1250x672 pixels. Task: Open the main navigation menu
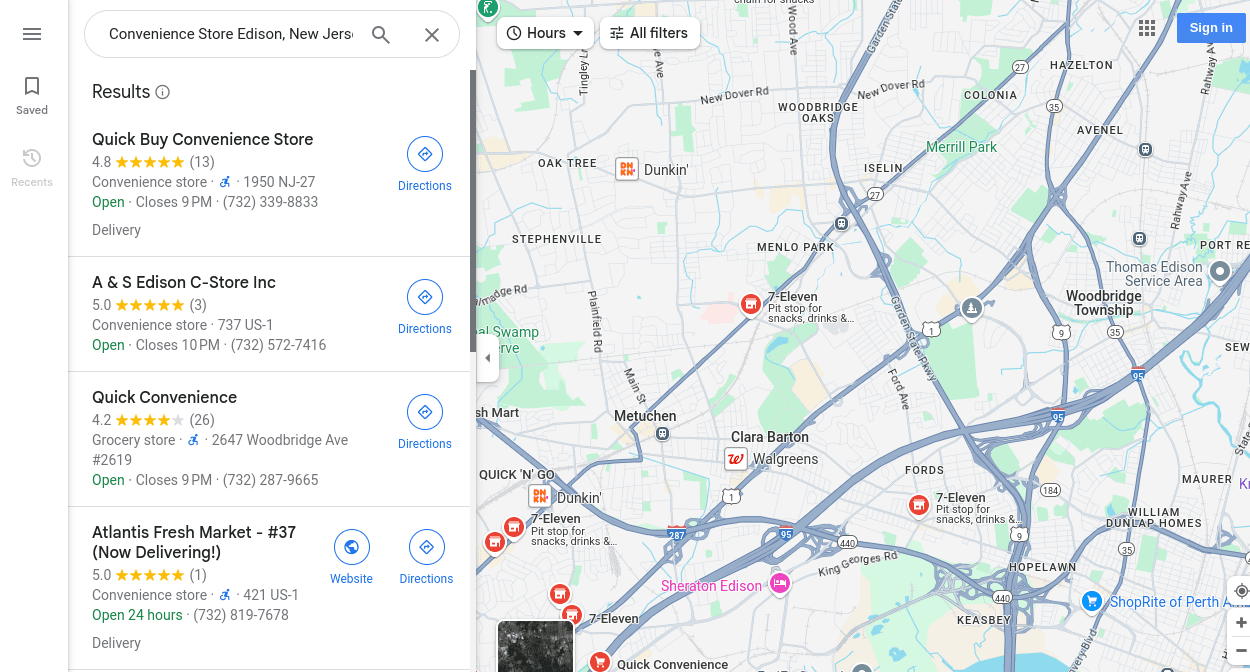coord(31,33)
